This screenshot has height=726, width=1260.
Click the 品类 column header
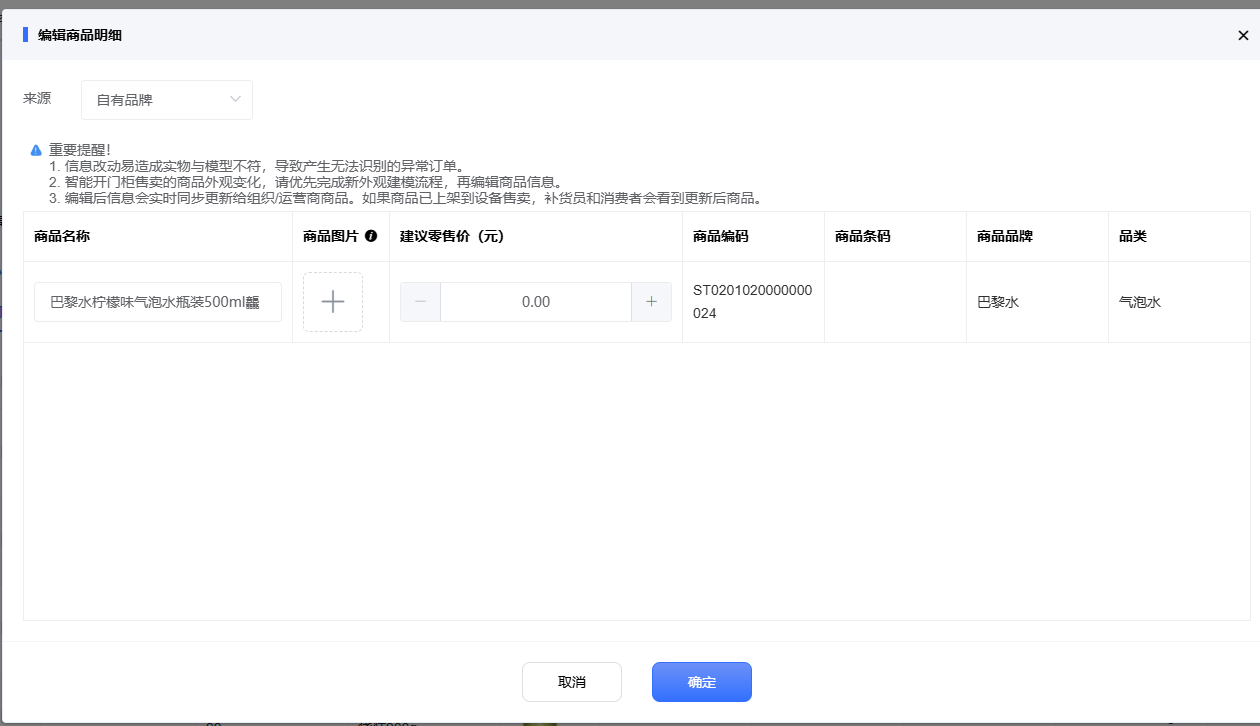(x=1133, y=236)
